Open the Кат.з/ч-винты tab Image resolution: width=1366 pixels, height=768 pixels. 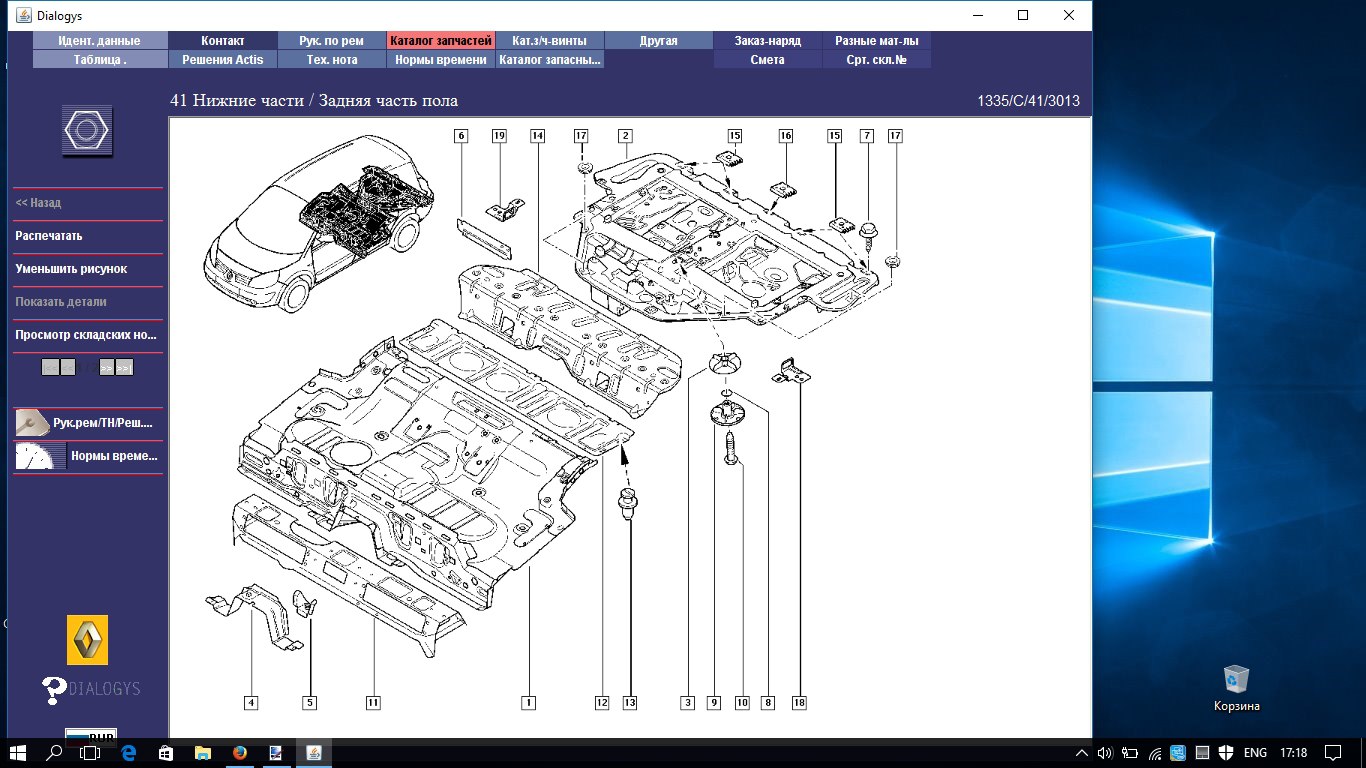pyautogui.click(x=550, y=41)
